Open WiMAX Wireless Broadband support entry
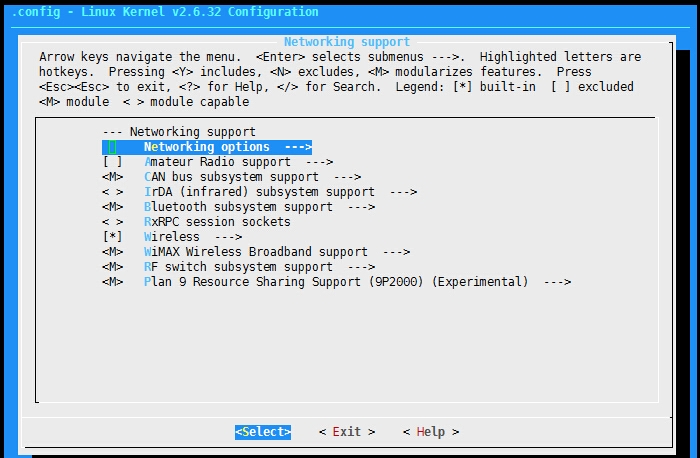700x458 pixels. tap(256, 252)
